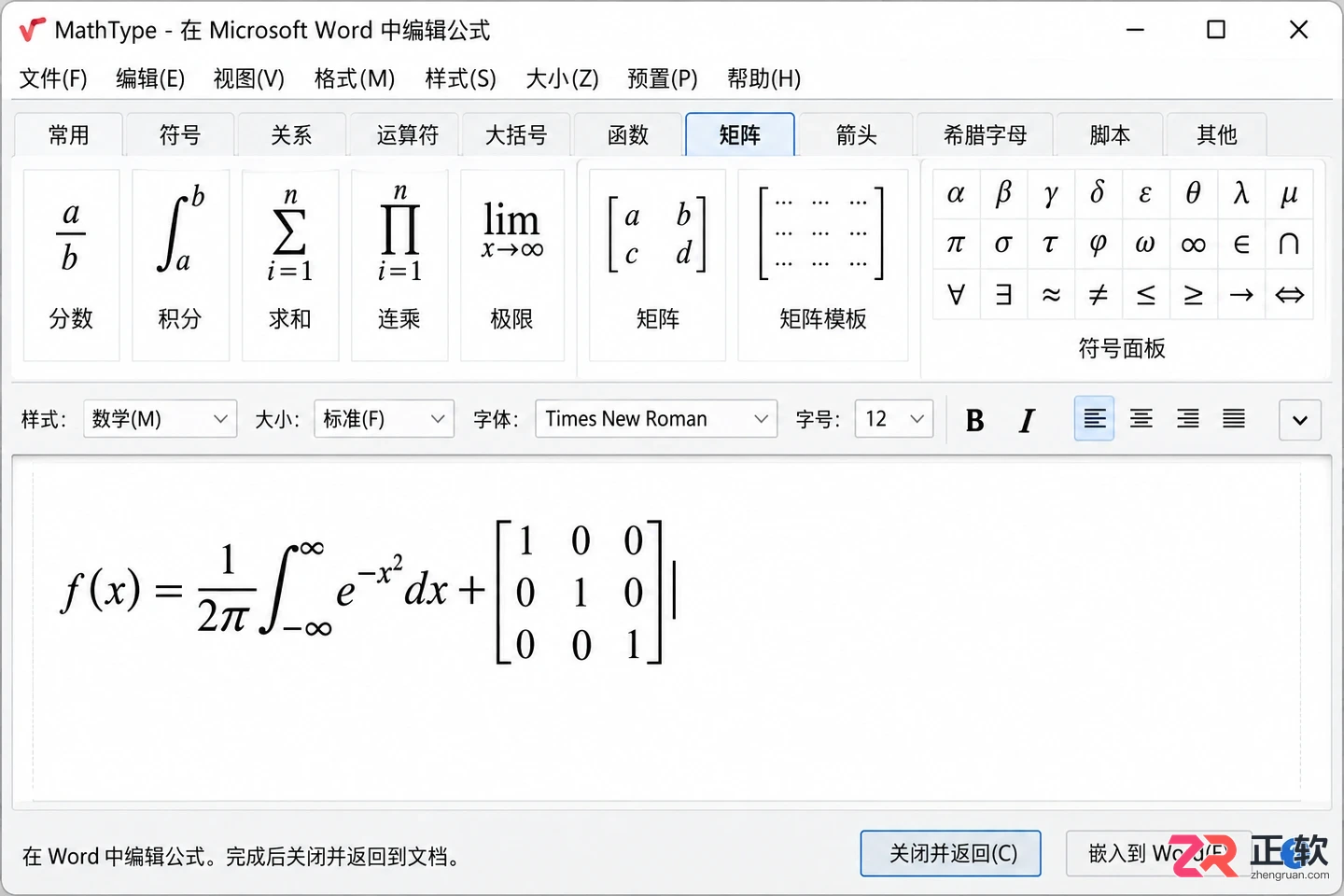Expand more formatting options chevron

click(1300, 420)
